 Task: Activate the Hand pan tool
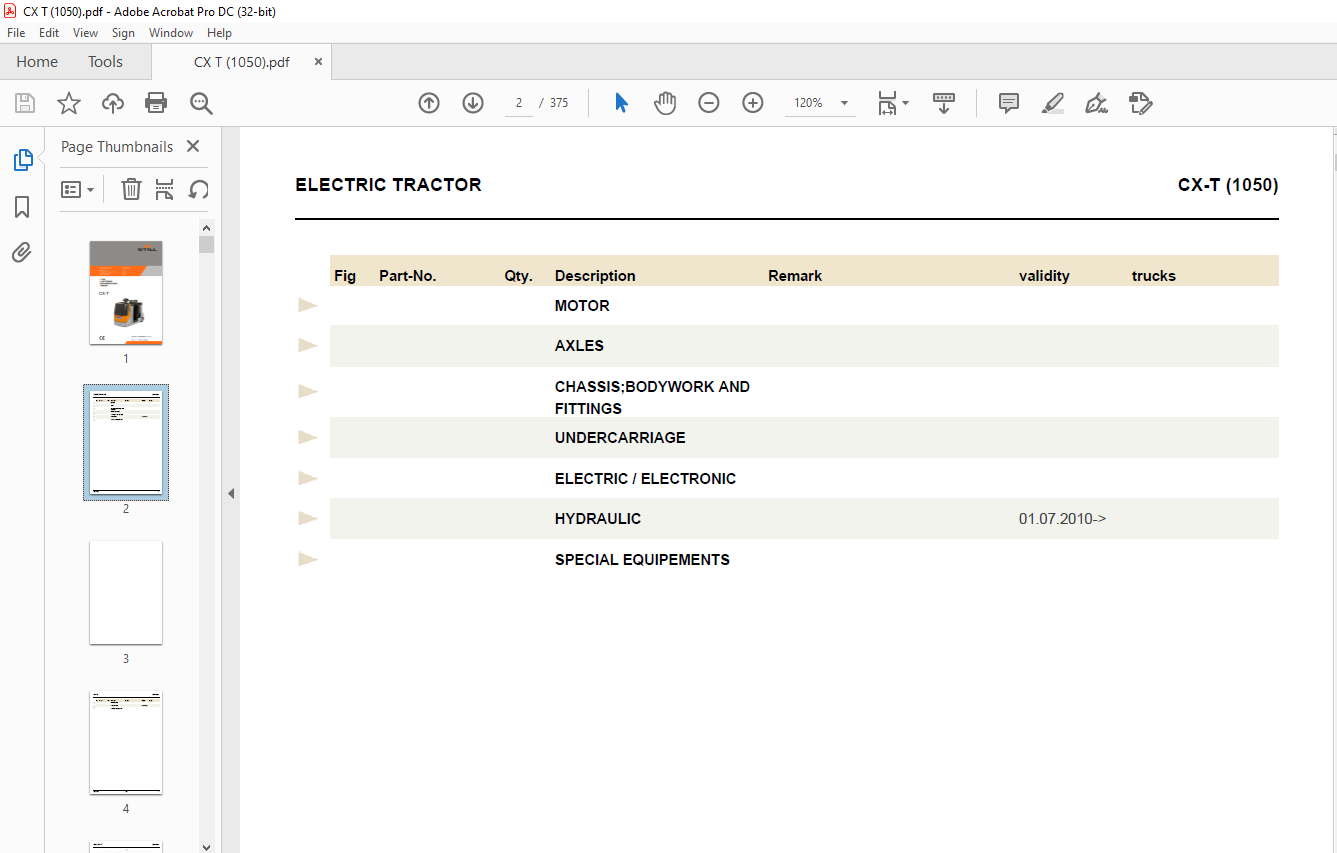[x=665, y=103]
